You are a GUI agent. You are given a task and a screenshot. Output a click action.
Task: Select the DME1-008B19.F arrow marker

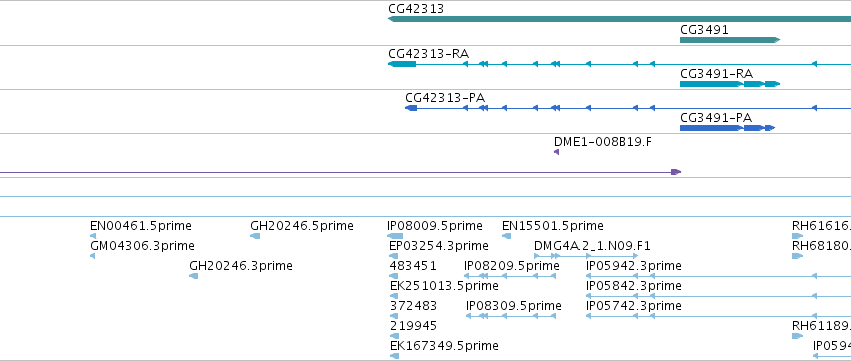pyautogui.click(x=556, y=152)
